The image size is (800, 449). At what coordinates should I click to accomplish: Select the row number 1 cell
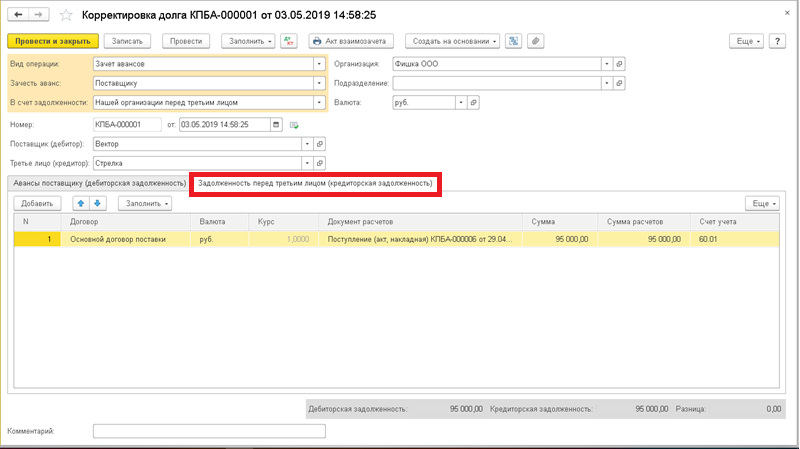pos(37,239)
